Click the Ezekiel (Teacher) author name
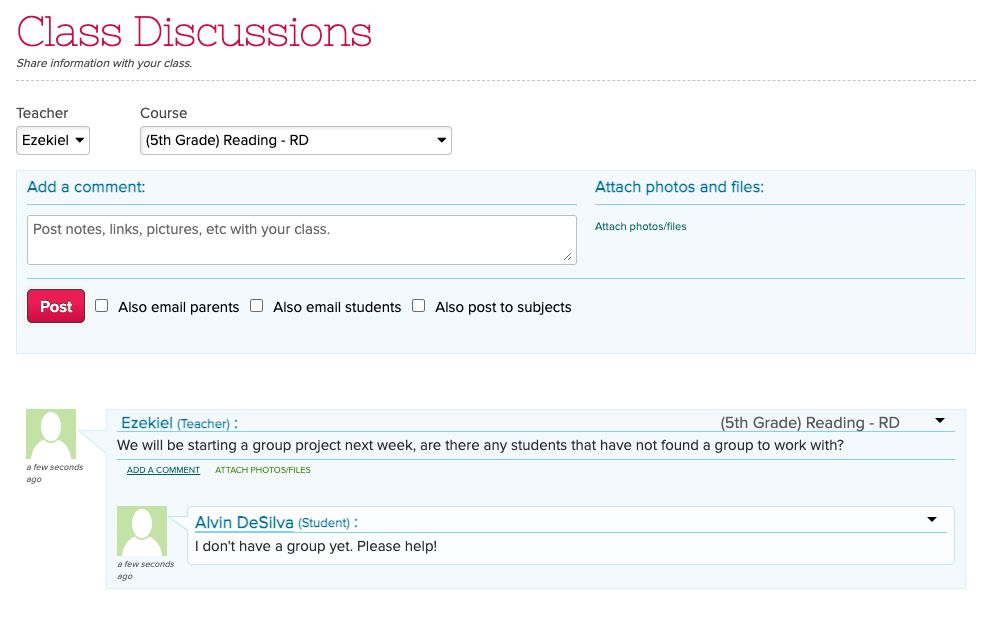The image size is (1005, 634). click(x=147, y=423)
